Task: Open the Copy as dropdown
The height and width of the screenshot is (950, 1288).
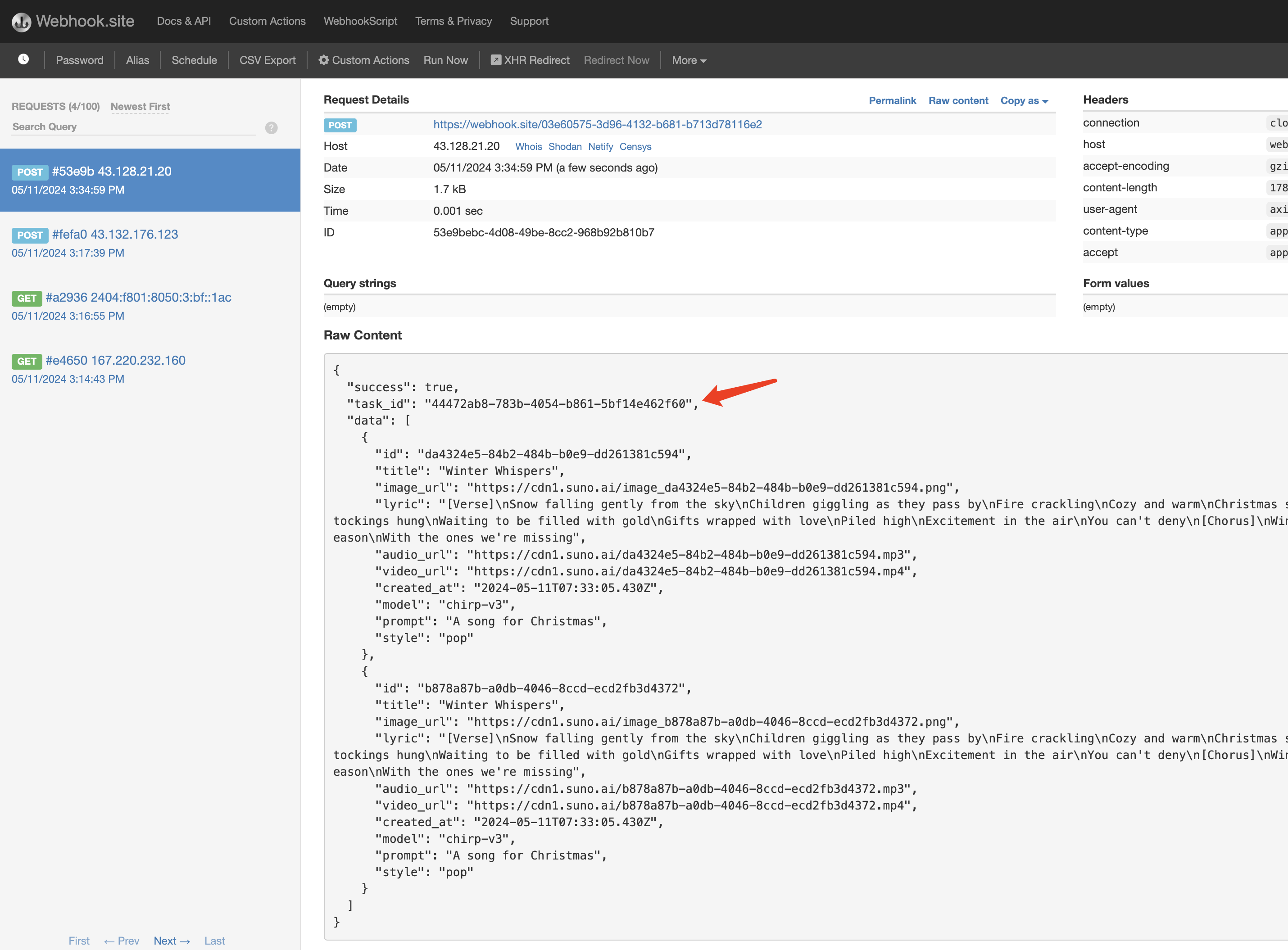Action: [1023, 101]
